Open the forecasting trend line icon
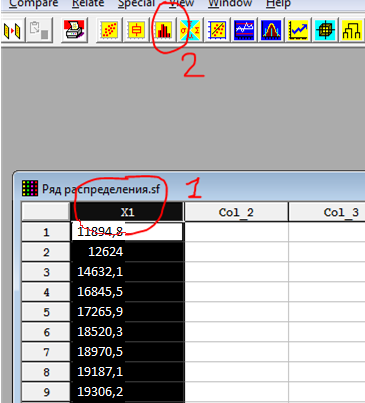 point(298,30)
